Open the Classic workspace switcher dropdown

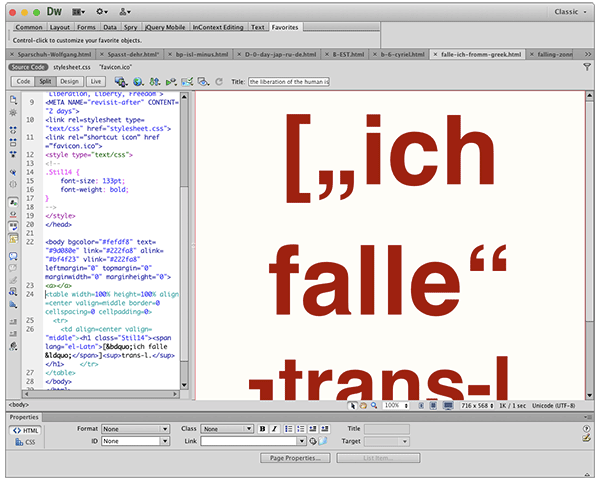(x=570, y=12)
